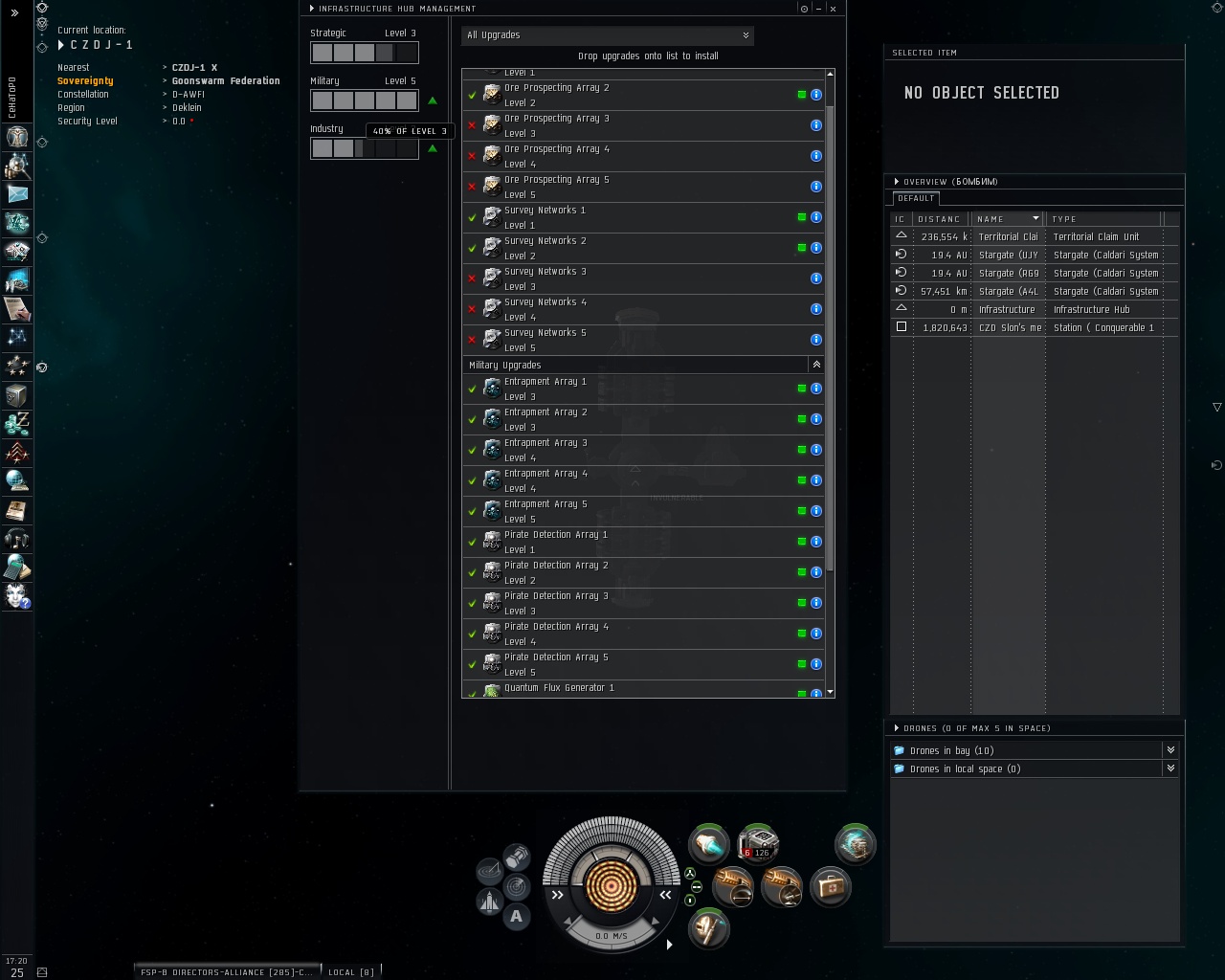Image resolution: width=1225 pixels, height=980 pixels.
Task: Open the in-game browser globe icon
Action: point(17,481)
